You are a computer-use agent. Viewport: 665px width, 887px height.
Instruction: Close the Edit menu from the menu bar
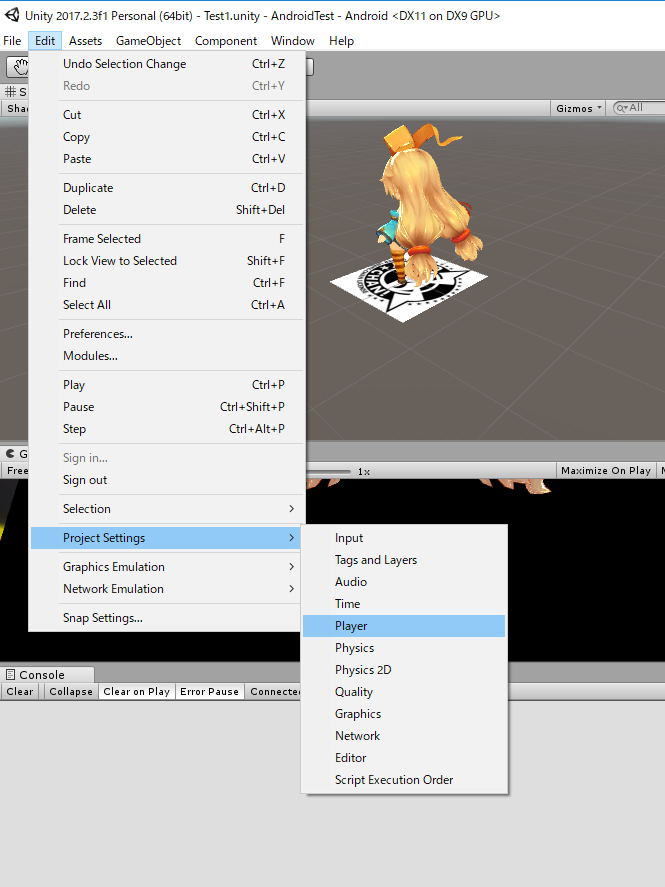point(45,41)
